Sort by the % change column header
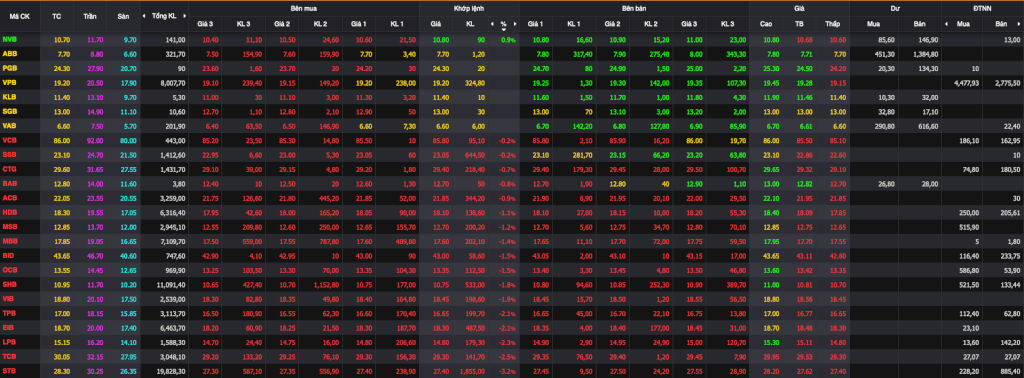The height and width of the screenshot is (378, 1024). coord(504,24)
